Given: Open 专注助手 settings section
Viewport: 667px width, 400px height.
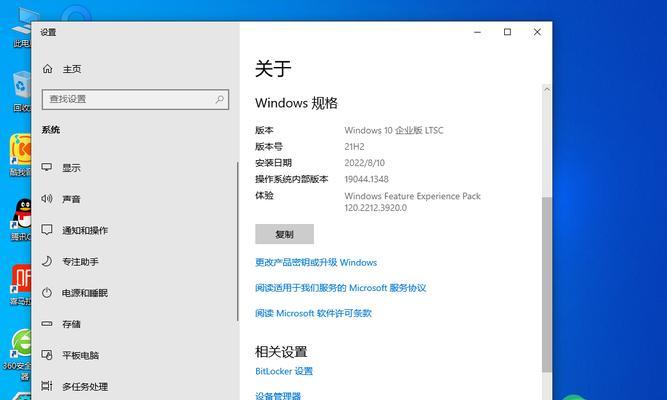Looking at the screenshot, I should pos(80,261).
